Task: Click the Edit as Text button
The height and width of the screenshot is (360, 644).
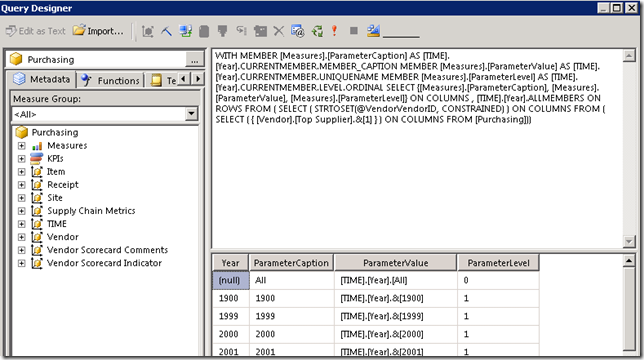Action: coord(36,31)
